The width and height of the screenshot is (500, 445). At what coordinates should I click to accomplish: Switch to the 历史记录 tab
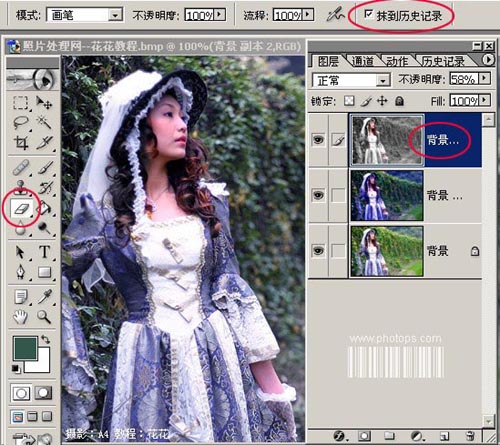(443, 61)
